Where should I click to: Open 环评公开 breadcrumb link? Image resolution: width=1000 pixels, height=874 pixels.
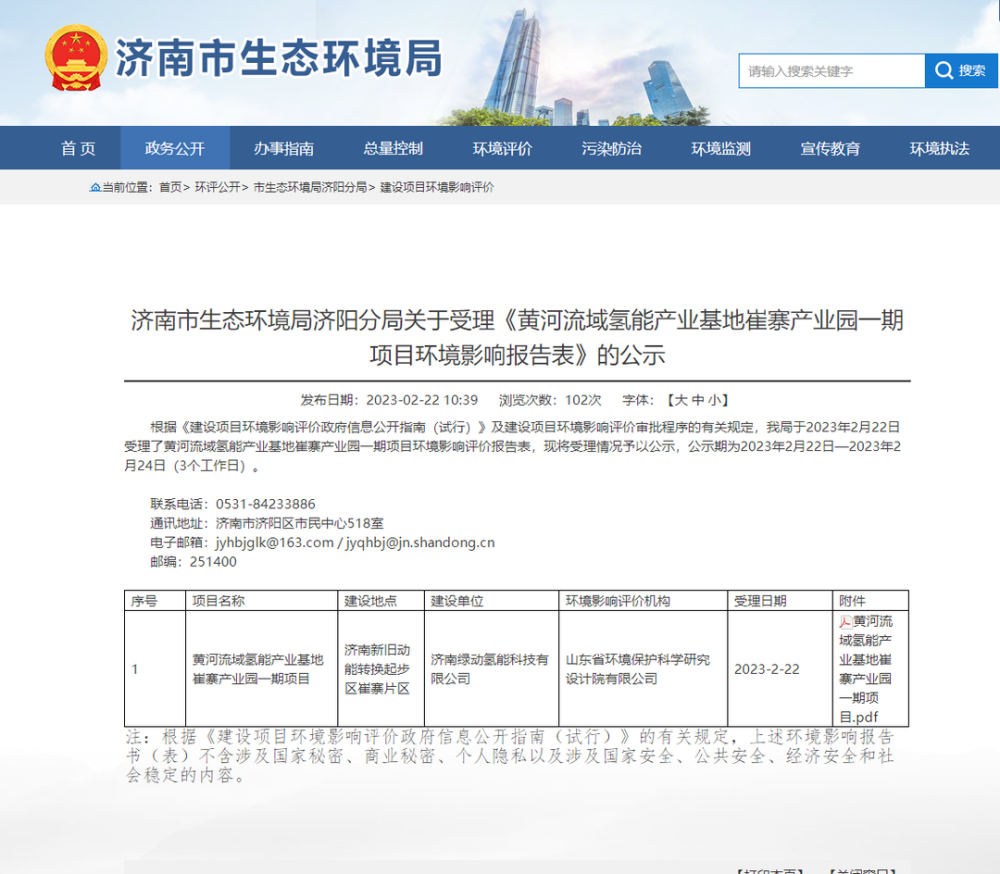[x=217, y=188]
